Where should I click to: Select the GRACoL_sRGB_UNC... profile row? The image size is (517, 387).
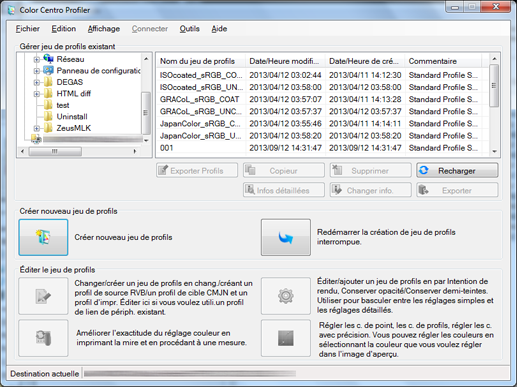point(322,111)
